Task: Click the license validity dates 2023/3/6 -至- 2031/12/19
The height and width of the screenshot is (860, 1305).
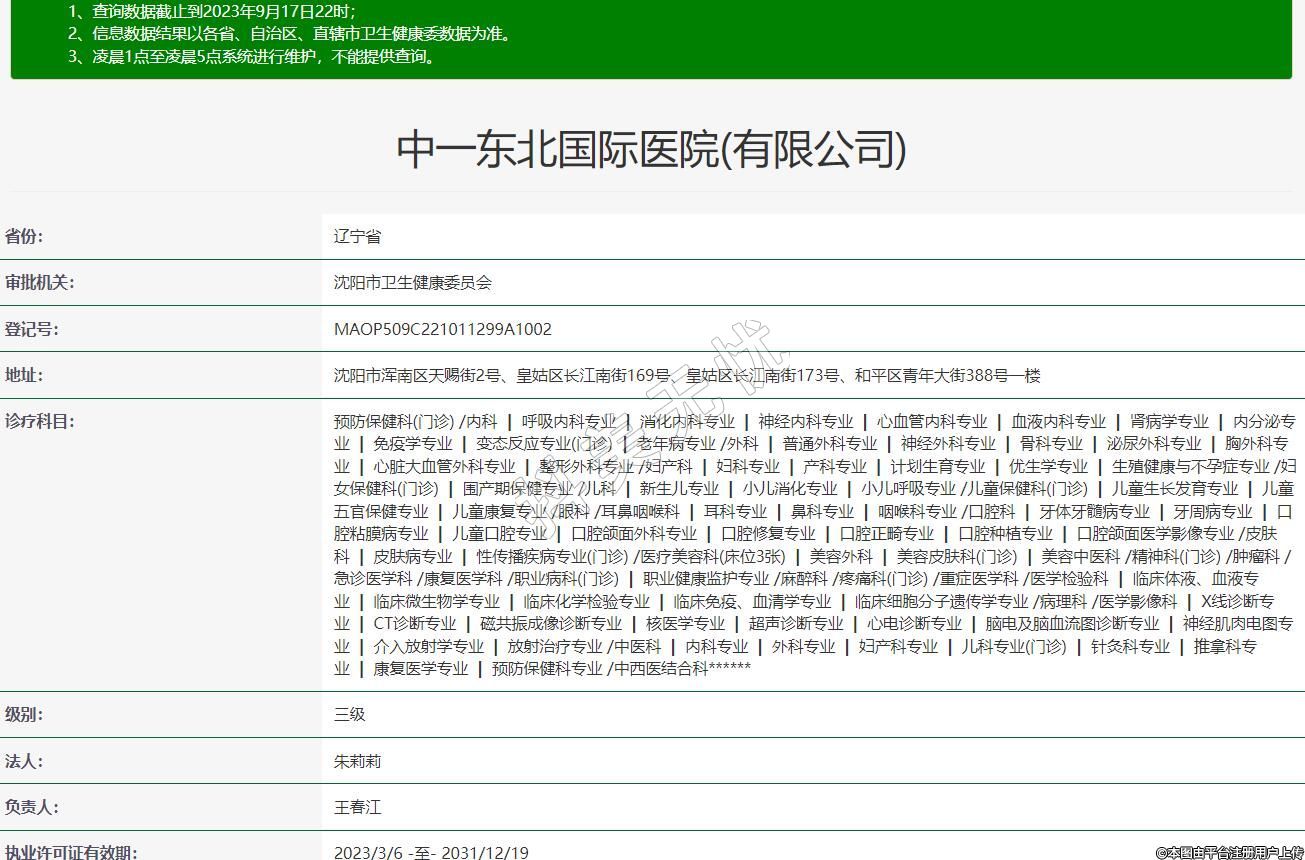Action: [431, 852]
